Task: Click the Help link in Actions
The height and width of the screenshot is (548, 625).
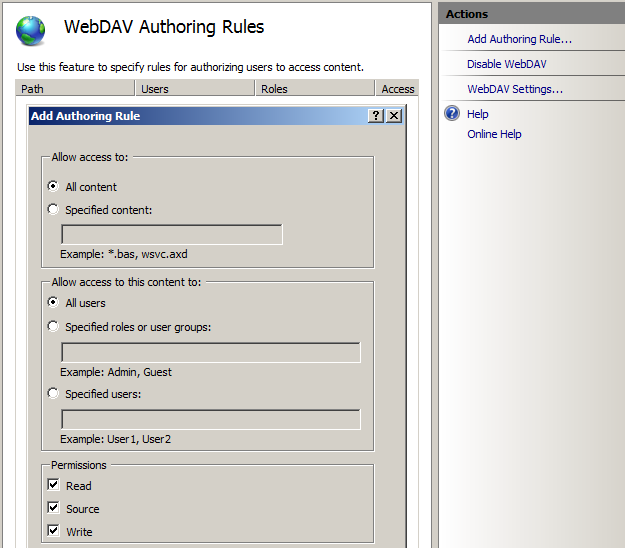Action: pos(478,114)
